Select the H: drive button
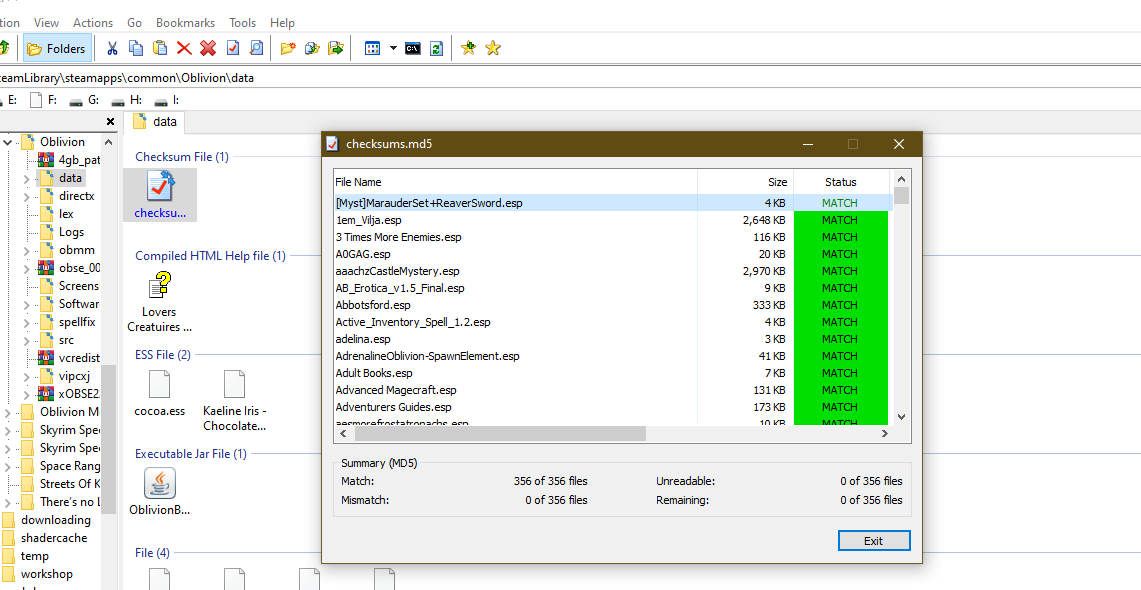The width and height of the screenshot is (1141, 590). [x=126, y=100]
